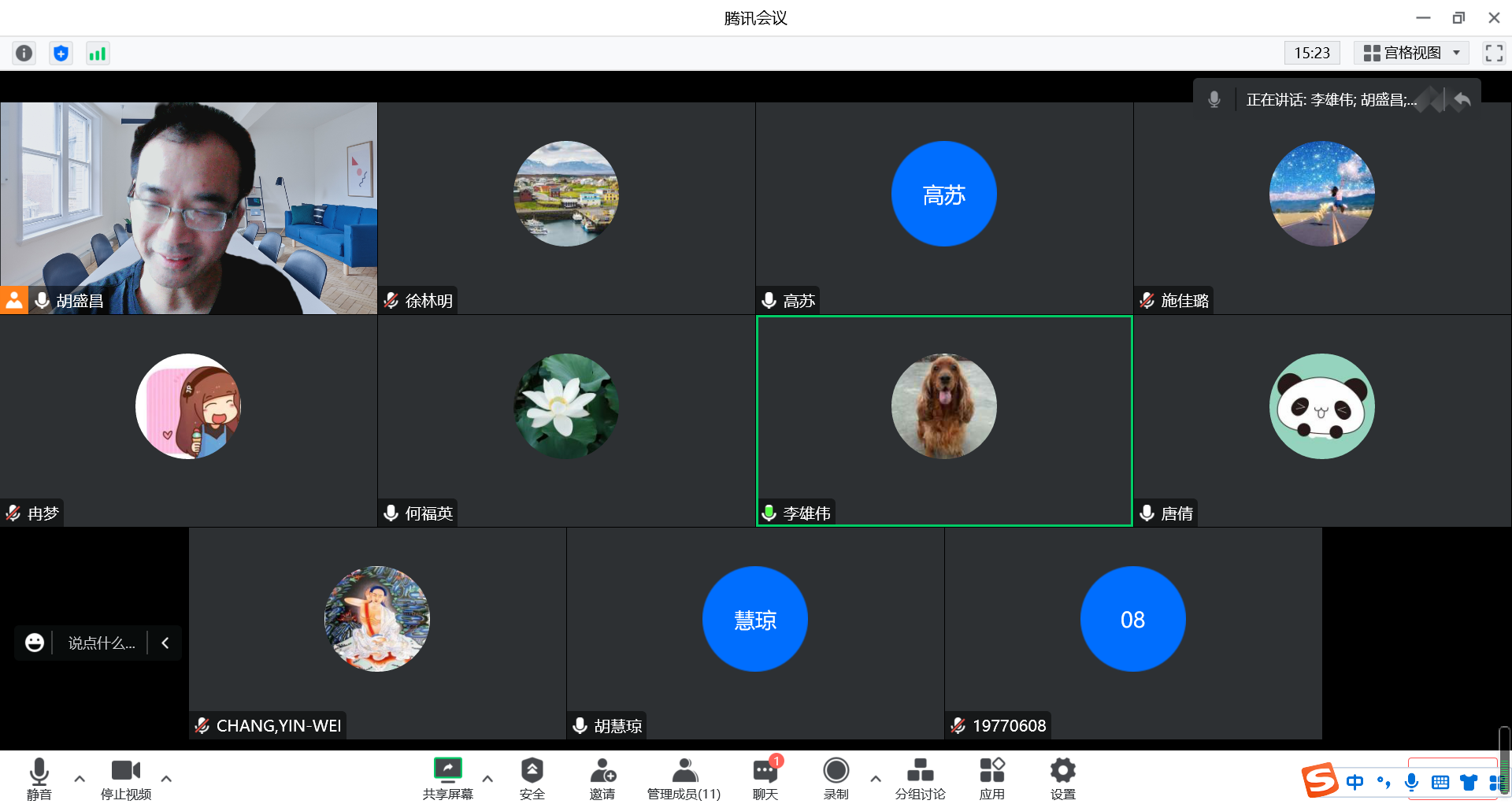Mute microphone with 静音 button
Viewport: 1512px width, 804px height.
(x=39, y=779)
